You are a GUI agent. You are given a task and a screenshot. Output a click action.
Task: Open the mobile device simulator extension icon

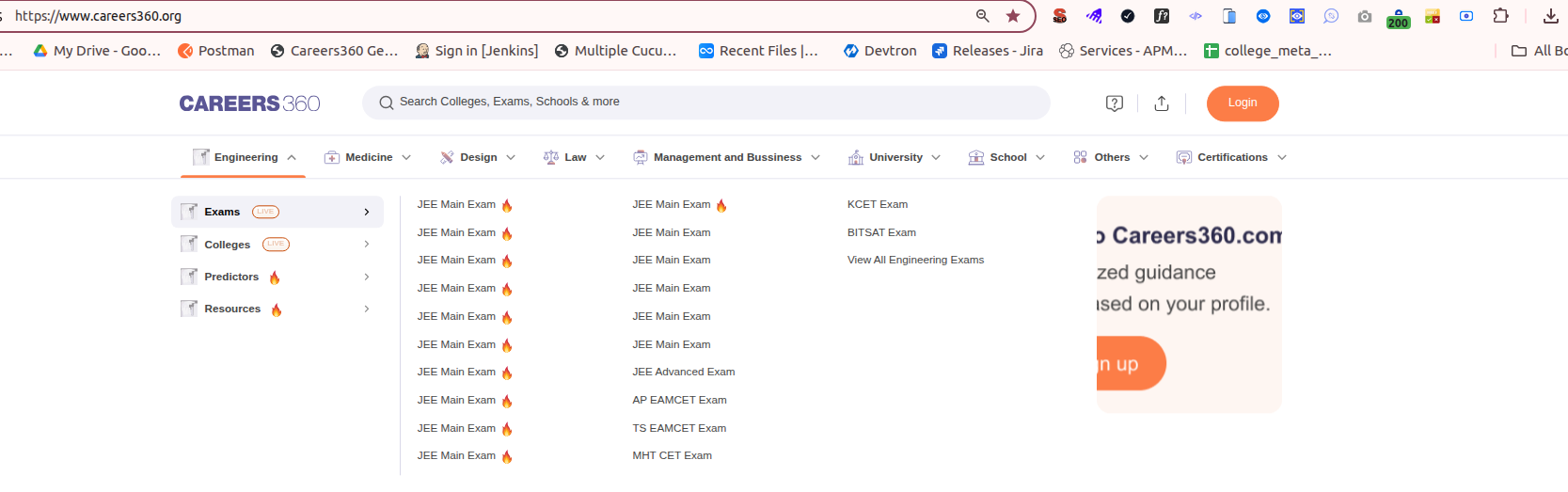pyautogui.click(x=1229, y=16)
